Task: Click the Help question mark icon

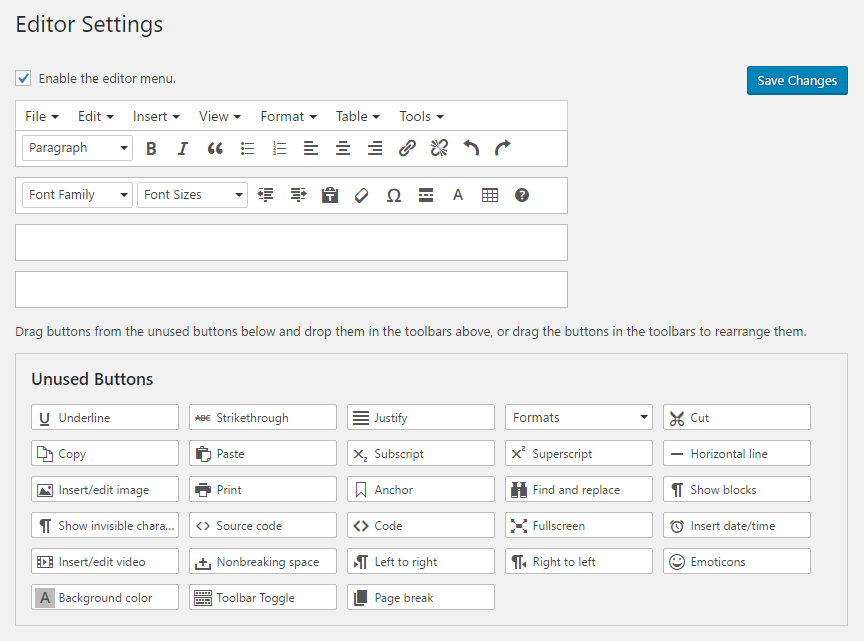Action: pos(522,195)
